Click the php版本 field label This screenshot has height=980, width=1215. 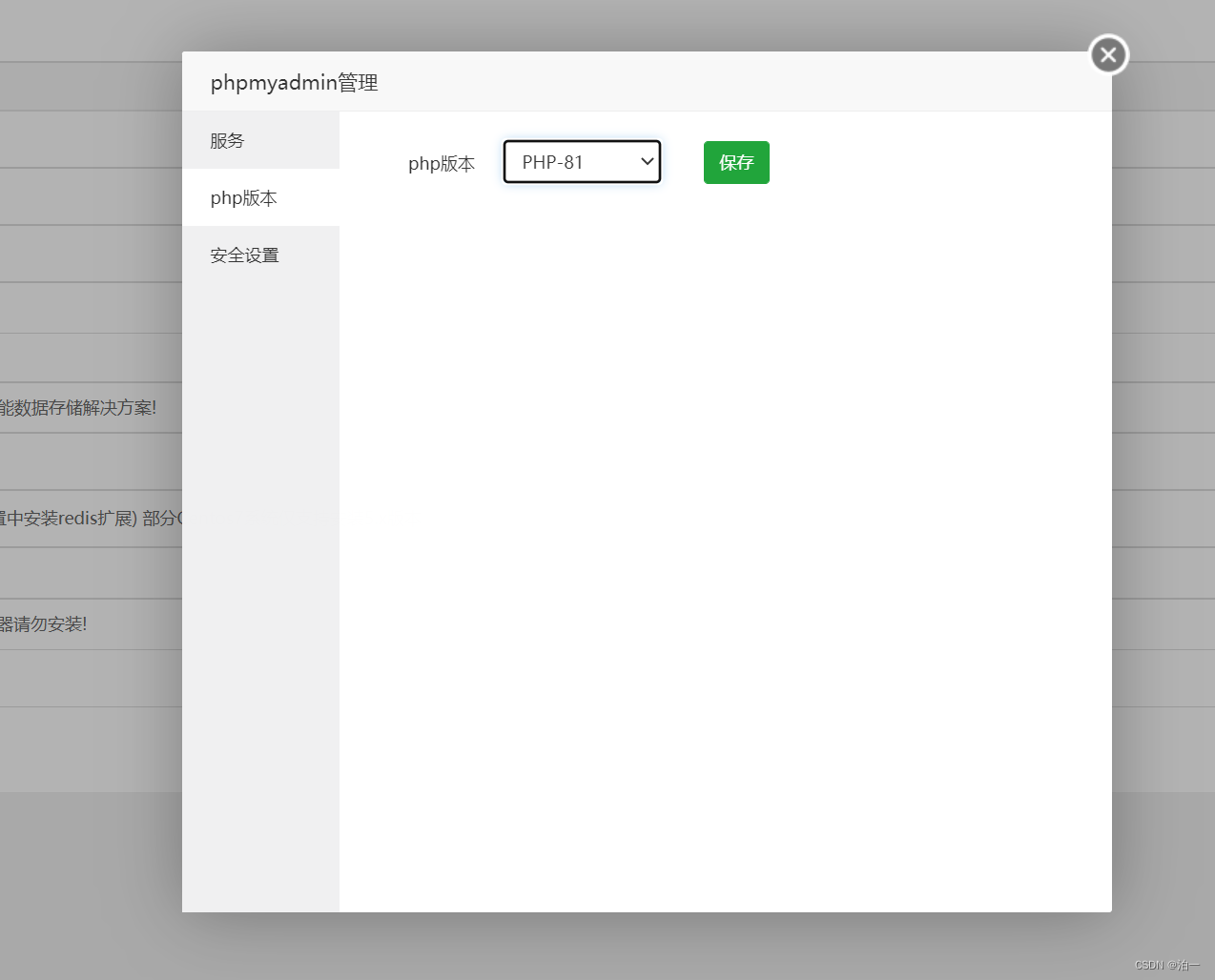[x=441, y=163]
